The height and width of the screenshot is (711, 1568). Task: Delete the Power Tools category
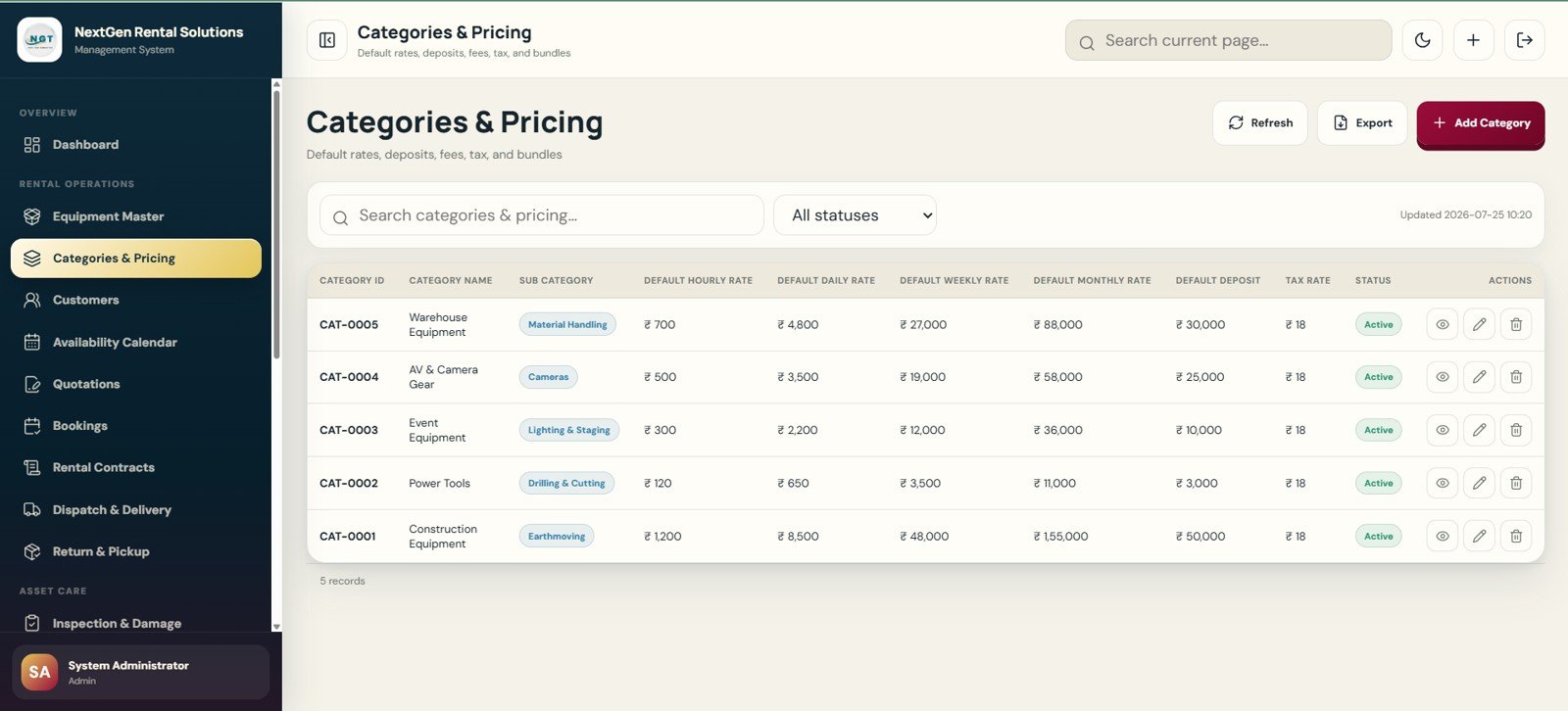pyautogui.click(x=1516, y=483)
